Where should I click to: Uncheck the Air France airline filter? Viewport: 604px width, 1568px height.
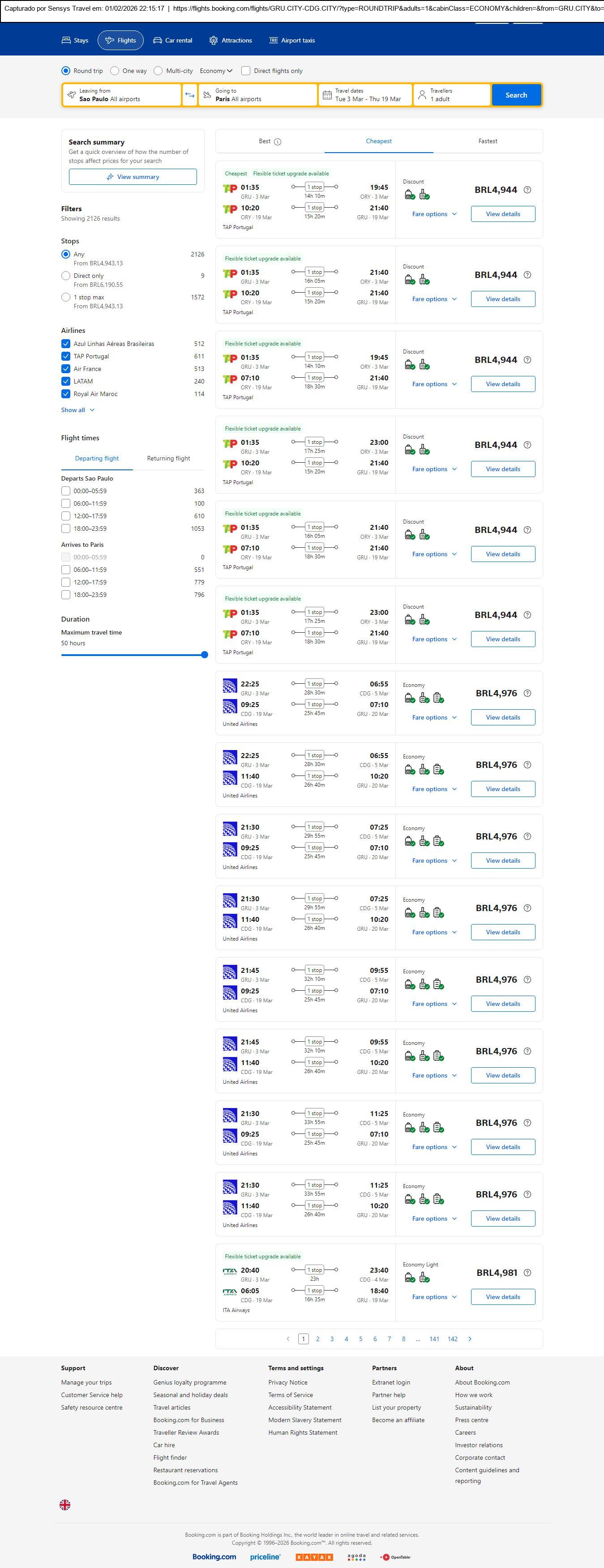66,369
